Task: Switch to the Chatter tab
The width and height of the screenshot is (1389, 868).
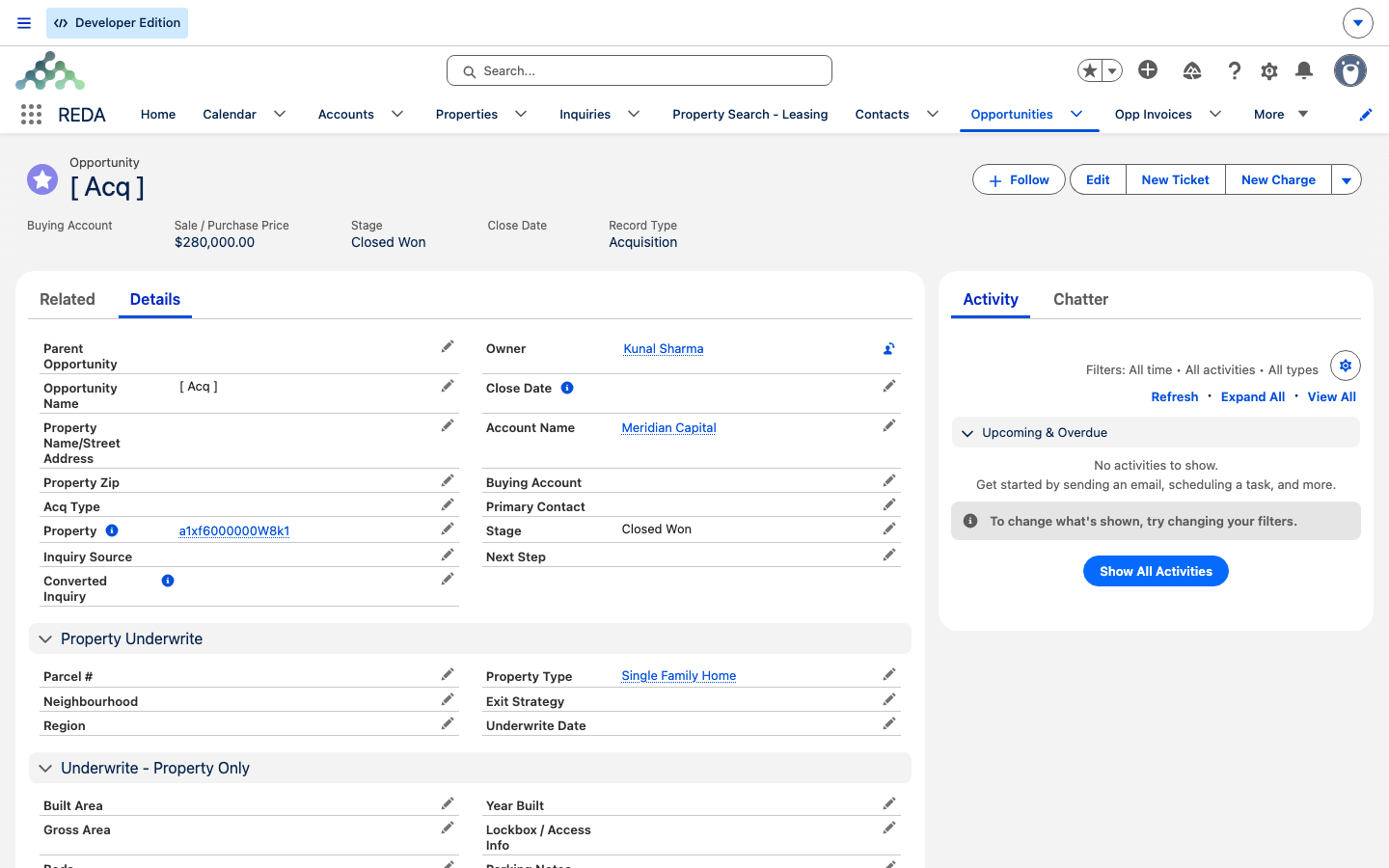Action: (1080, 299)
